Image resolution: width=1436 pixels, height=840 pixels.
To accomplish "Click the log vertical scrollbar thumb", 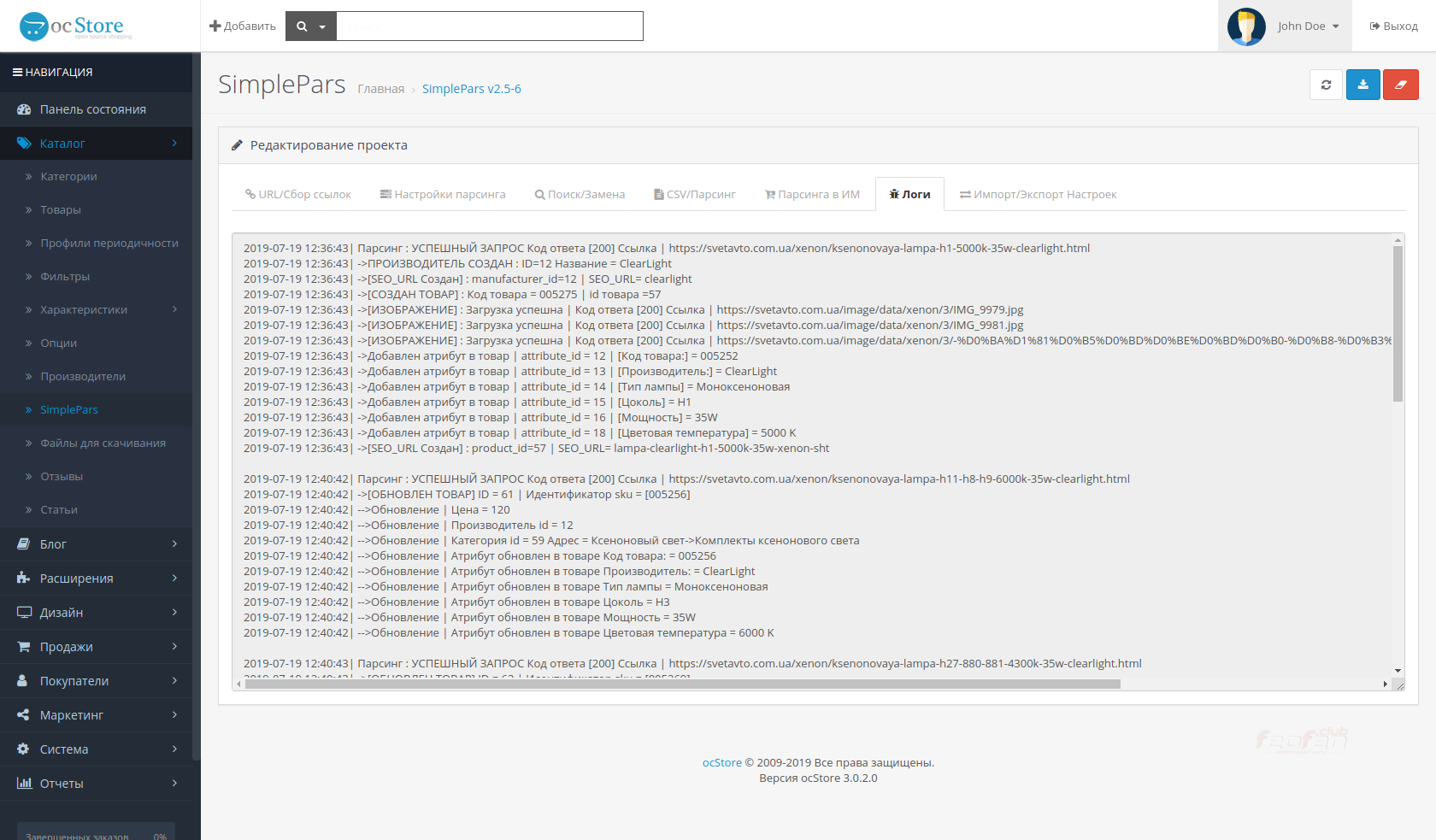I will [1398, 323].
